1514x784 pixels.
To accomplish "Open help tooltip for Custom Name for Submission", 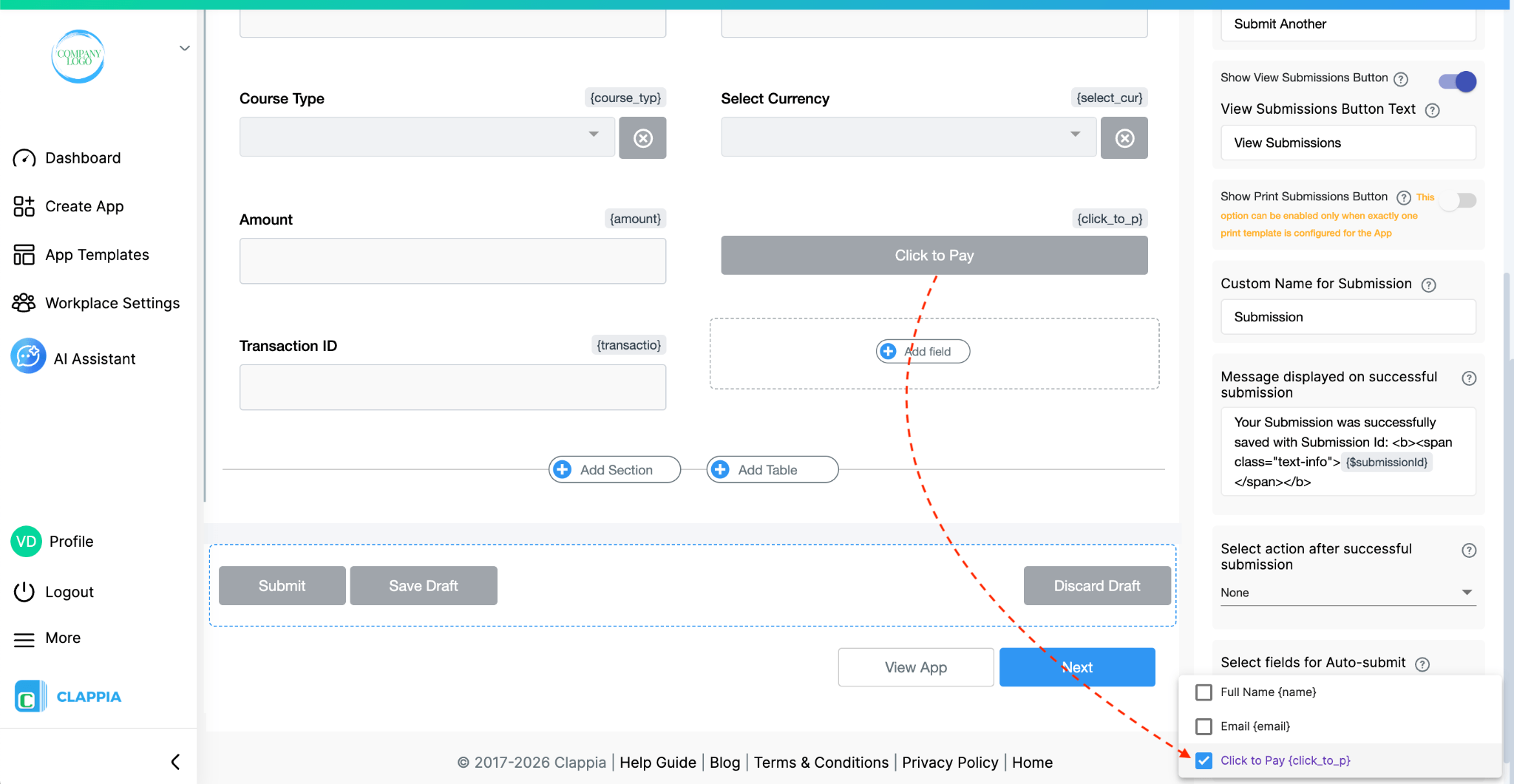I will [1430, 284].
